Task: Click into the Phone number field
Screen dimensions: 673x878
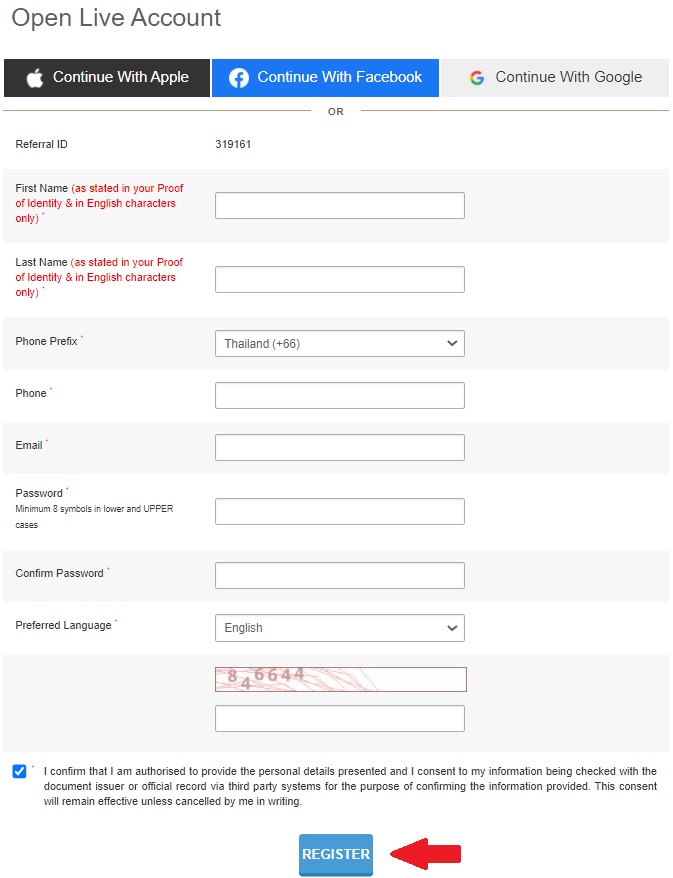Action: point(340,395)
